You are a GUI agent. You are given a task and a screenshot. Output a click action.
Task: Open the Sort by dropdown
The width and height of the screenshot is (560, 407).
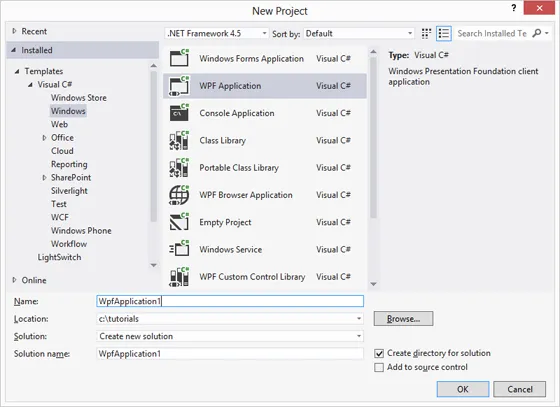[x=359, y=34]
